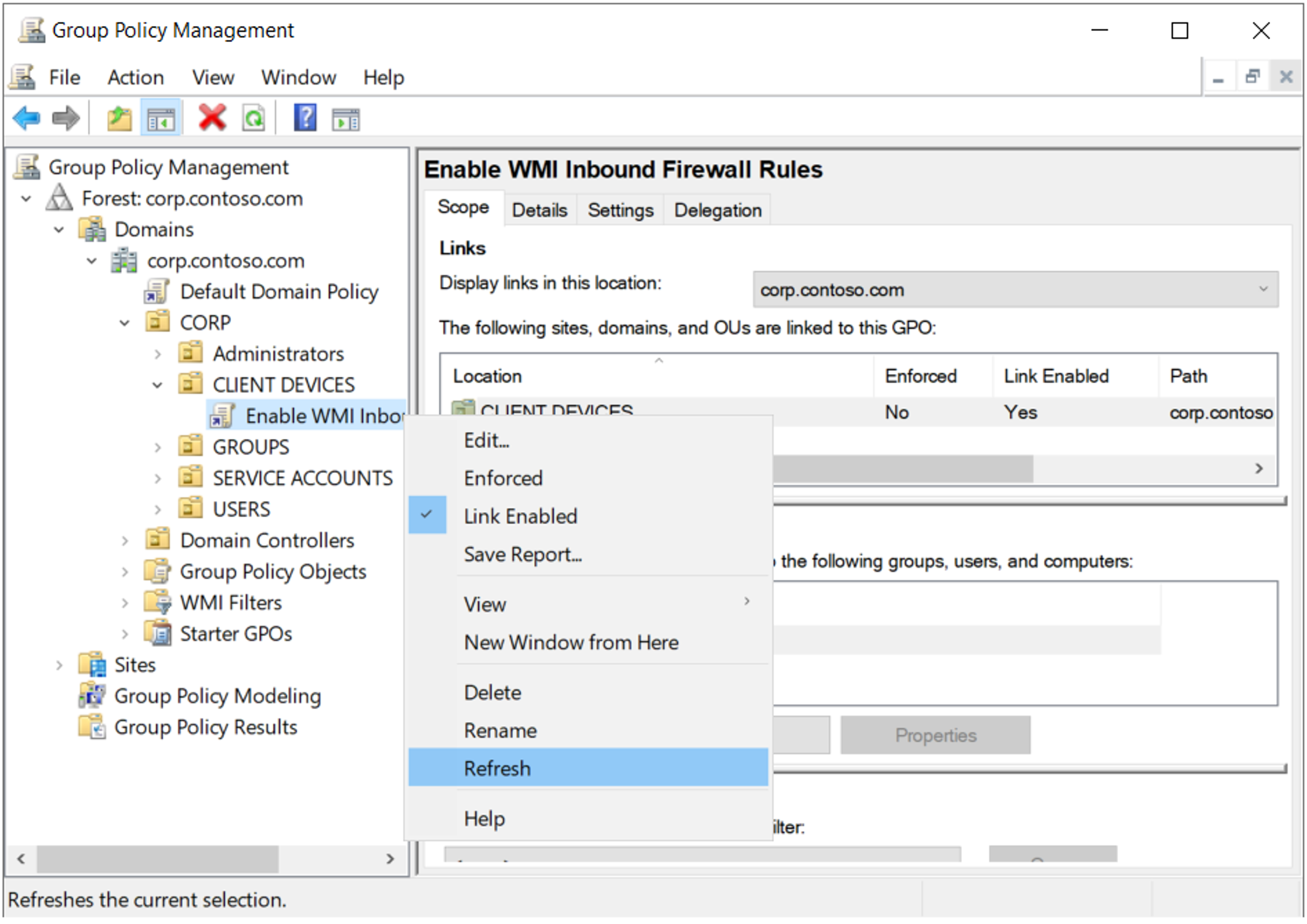This screenshot has height=924, width=1307.
Task: Click the Default Domain Policy GPO icon
Action: (x=157, y=291)
